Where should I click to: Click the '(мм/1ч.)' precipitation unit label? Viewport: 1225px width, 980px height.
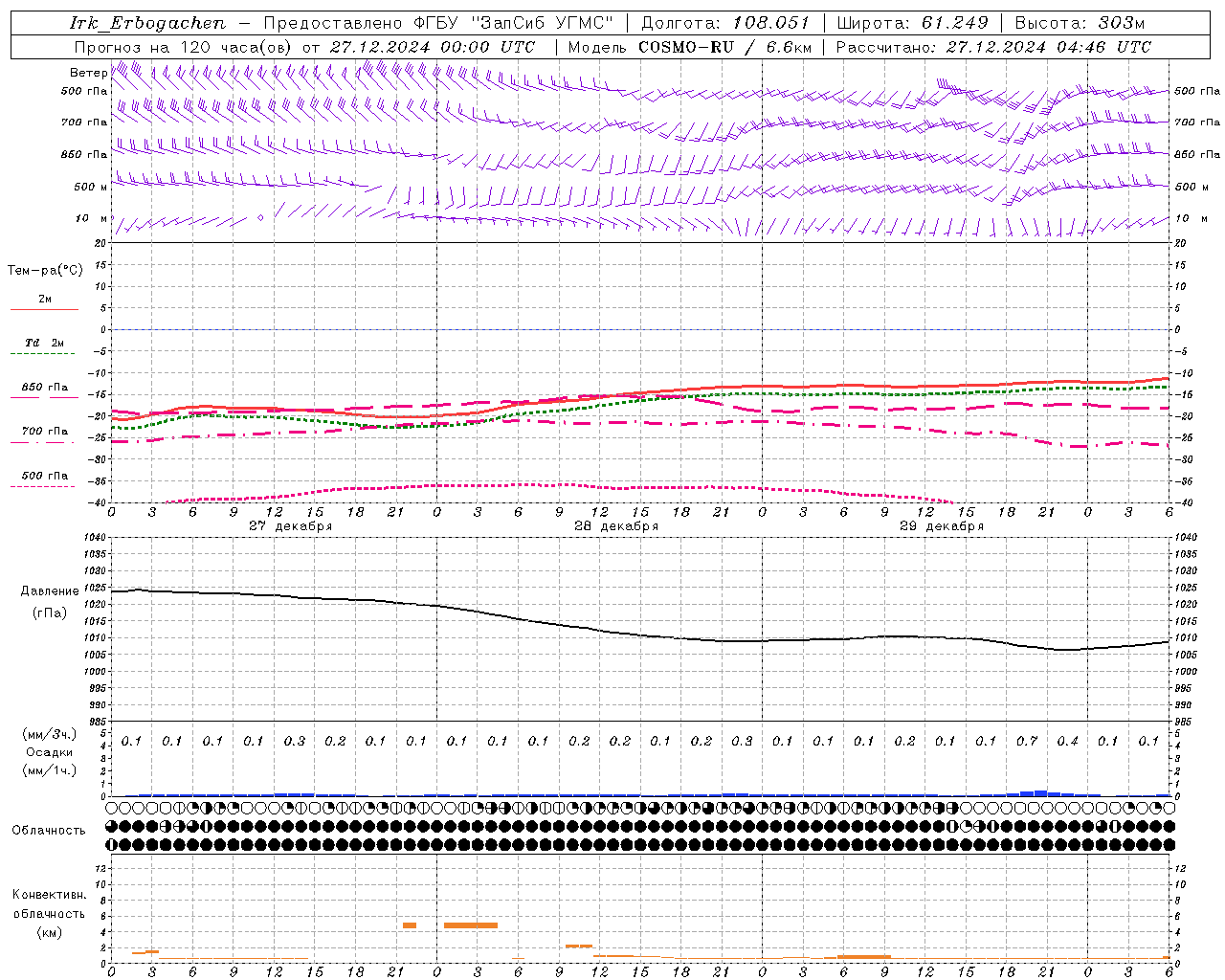pyautogui.click(x=50, y=770)
